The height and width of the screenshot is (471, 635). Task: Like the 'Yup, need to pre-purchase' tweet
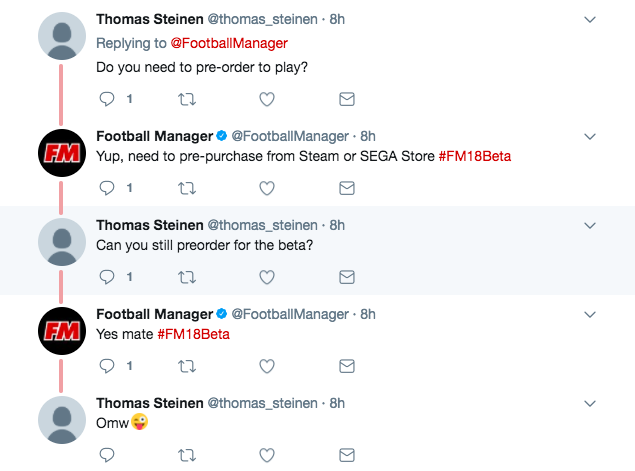tap(267, 188)
